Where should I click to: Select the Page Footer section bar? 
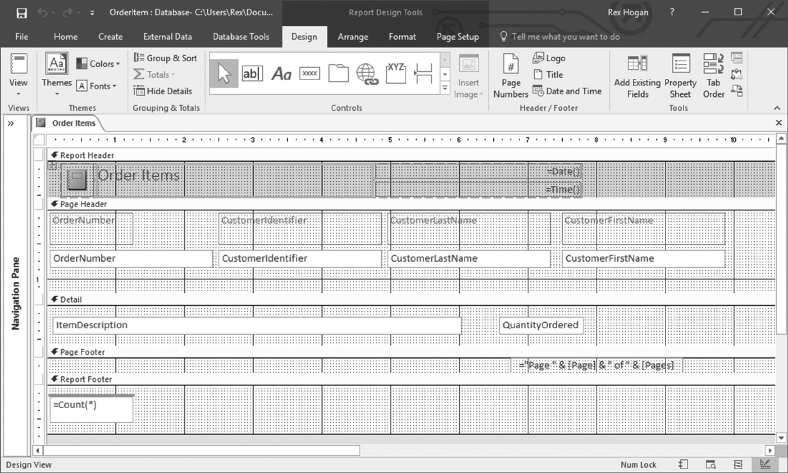point(412,352)
